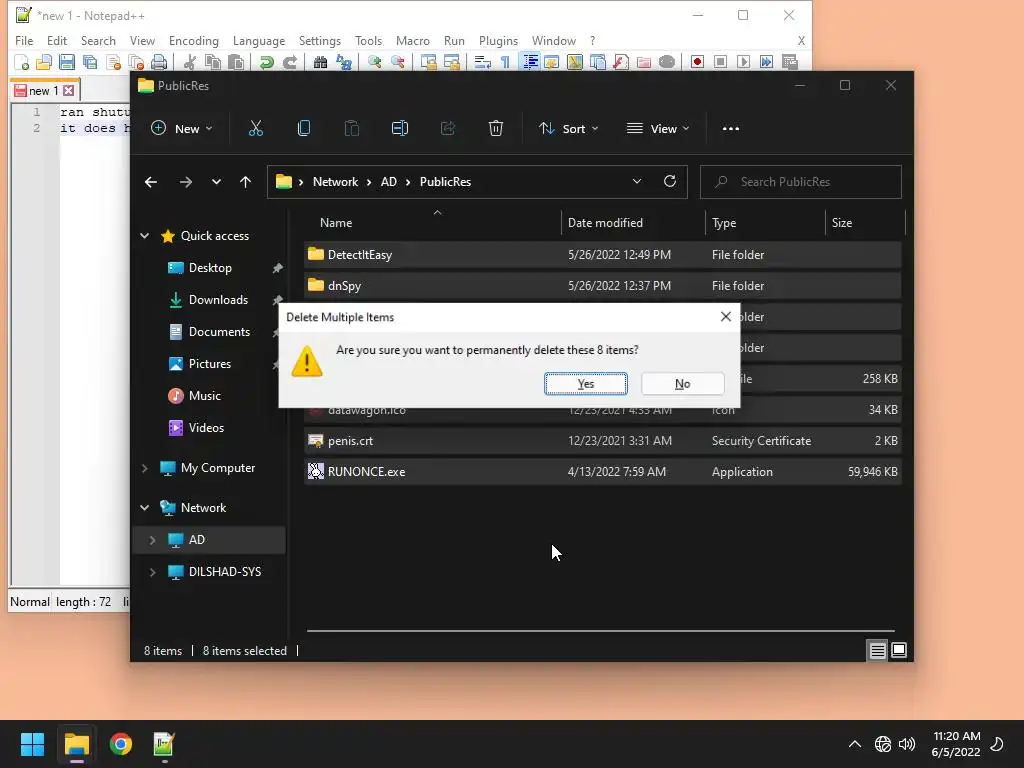The image size is (1024, 768).
Task: Open the Sort dropdown in Explorer
Action: (568, 129)
